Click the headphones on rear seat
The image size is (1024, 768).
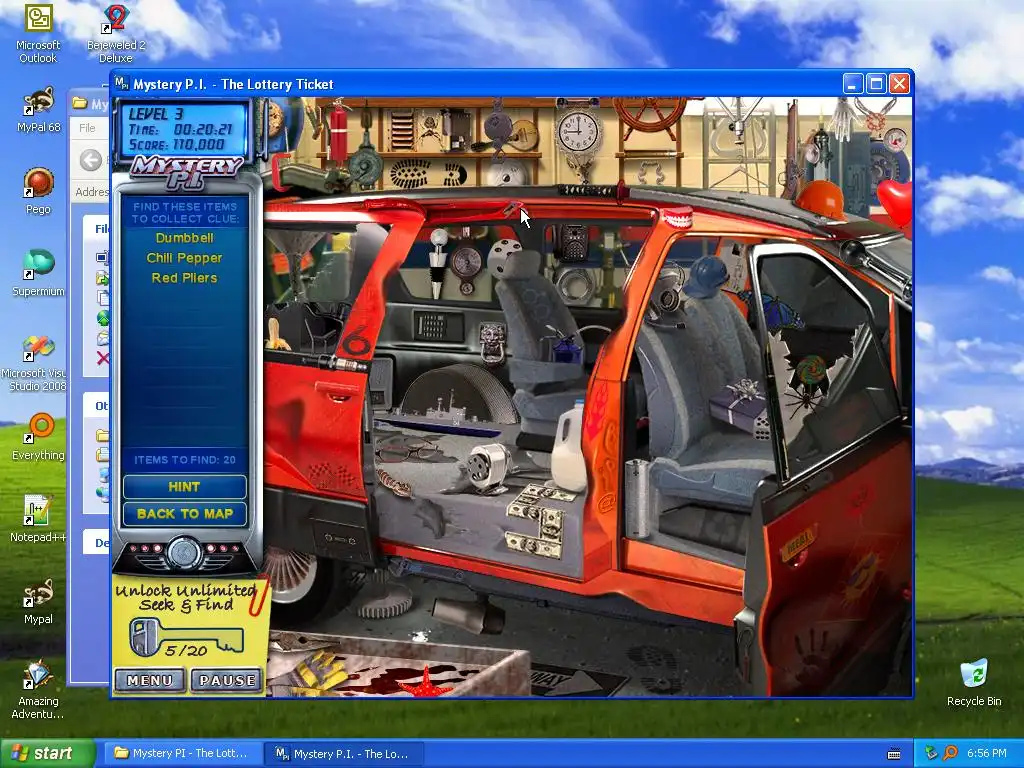tap(667, 297)
